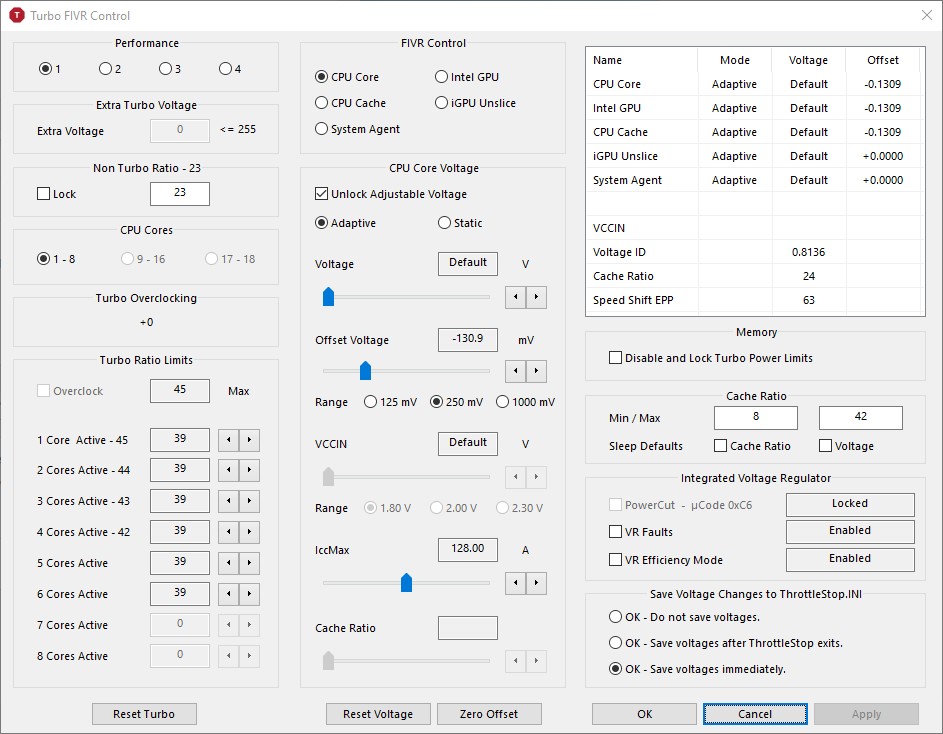Set offset range to 1000 mV
This screenshot has width=943, height=734.
coord(525,402)
